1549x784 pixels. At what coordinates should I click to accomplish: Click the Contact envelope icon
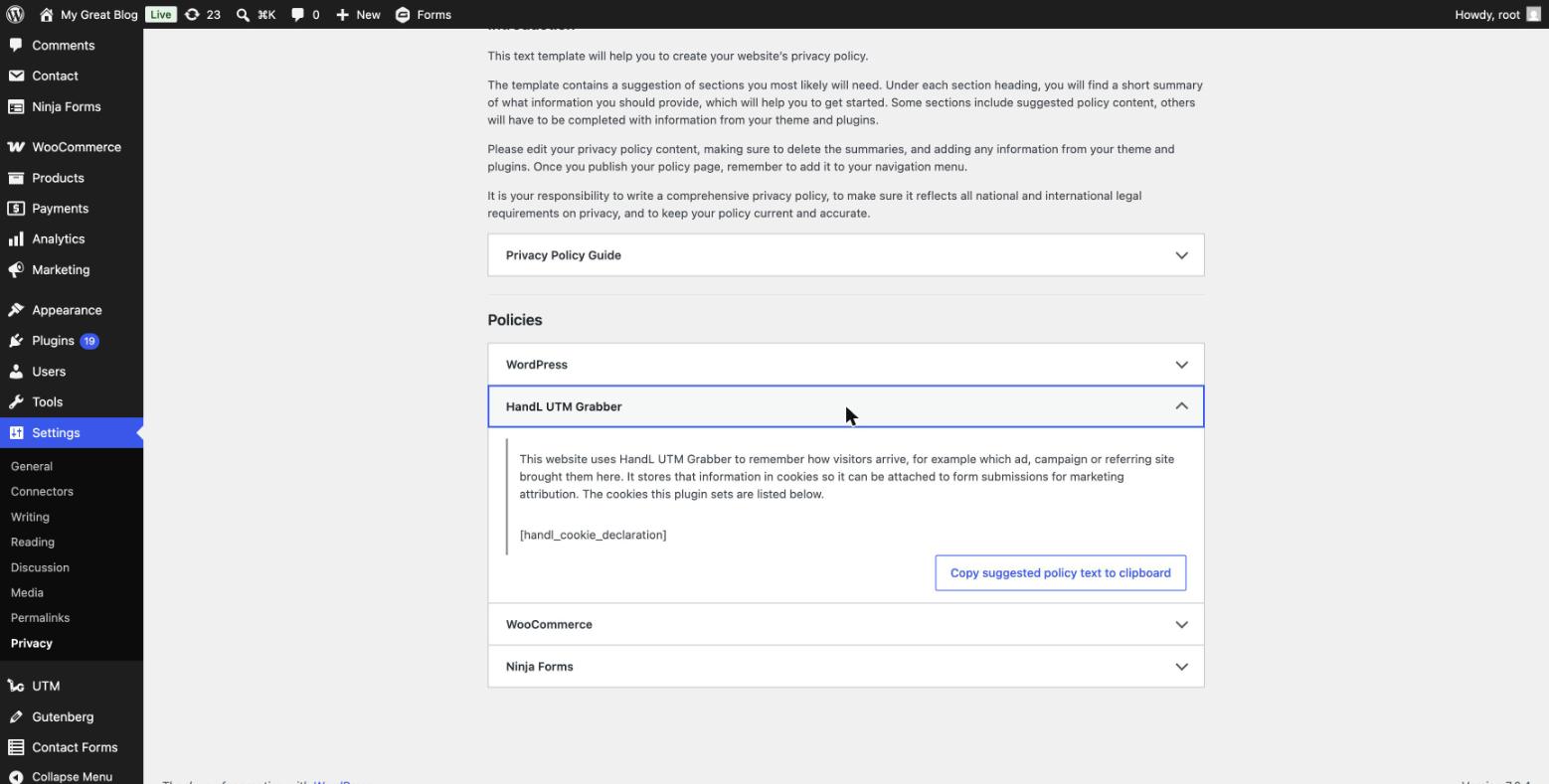pyautogui.click(x=16, y=76)
